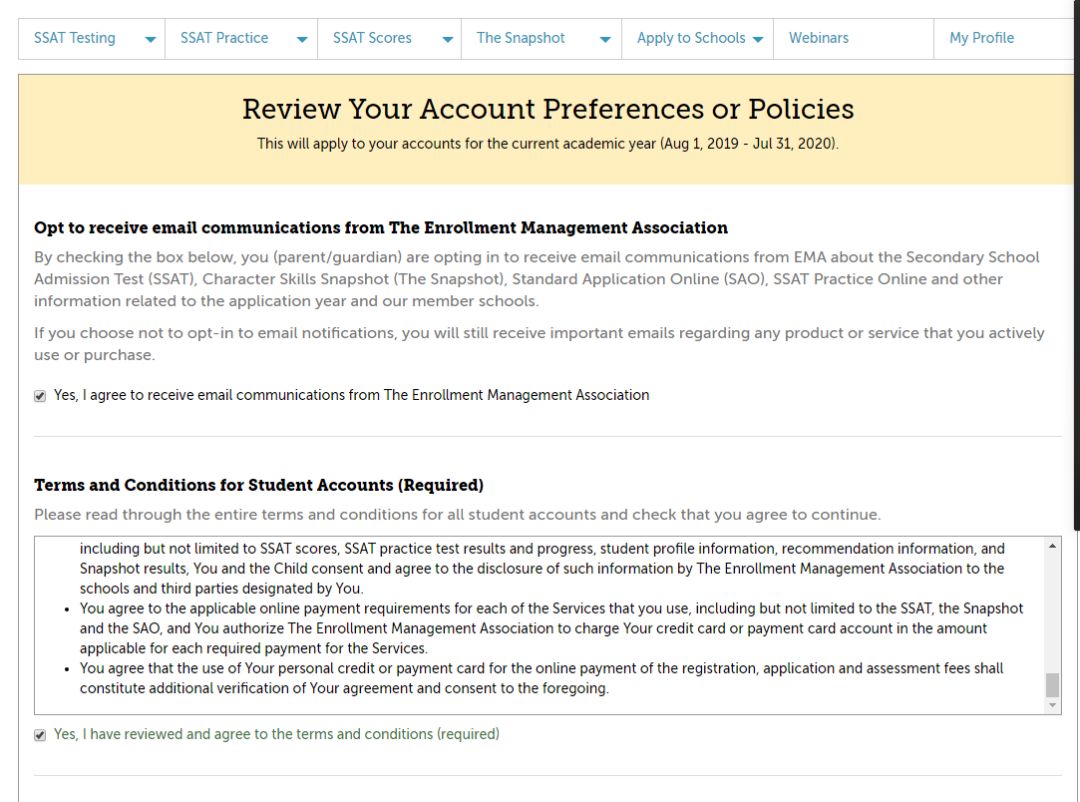Click the arrow beside SSAT Testing

click(x=150, y=40)
